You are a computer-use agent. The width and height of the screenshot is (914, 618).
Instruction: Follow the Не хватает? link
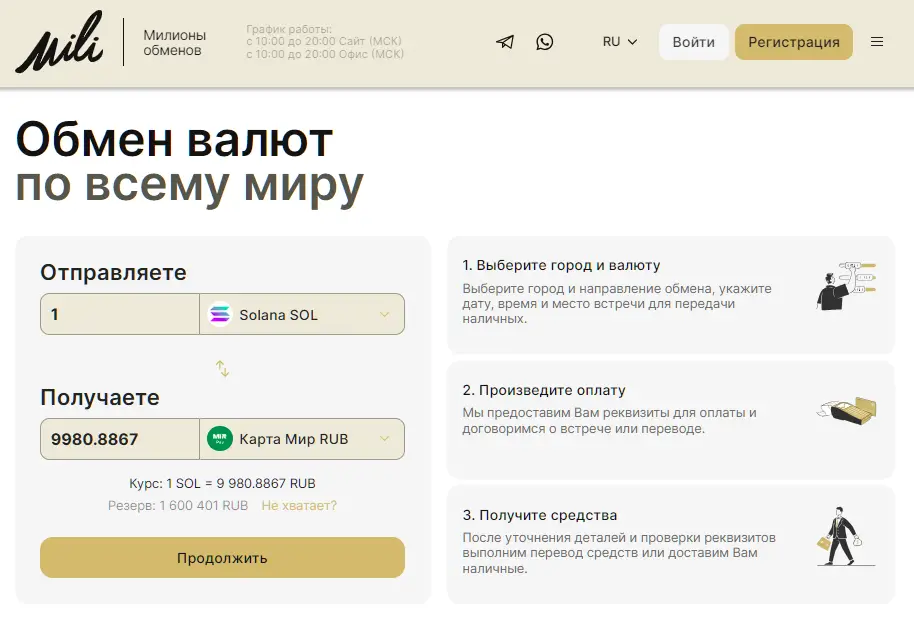[x=299, y=506]
